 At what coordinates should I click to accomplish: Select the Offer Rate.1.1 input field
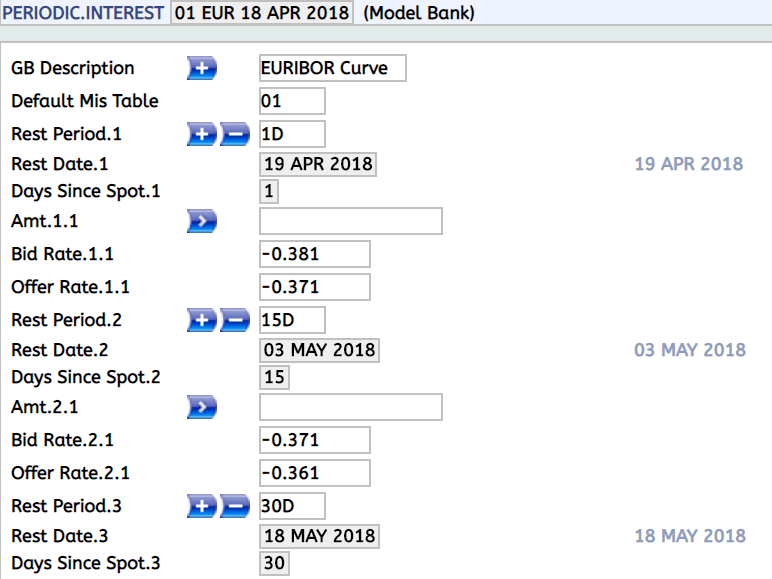[x=314, y=287]
